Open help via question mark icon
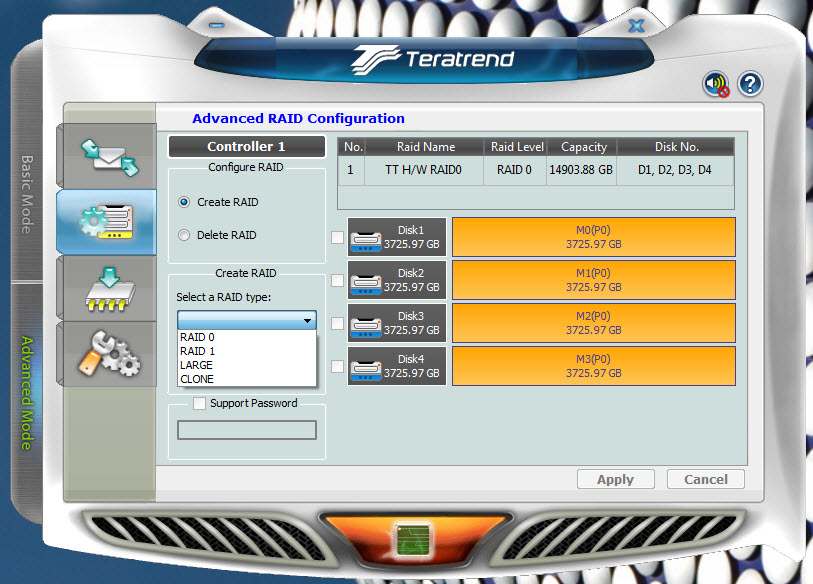The image size is (813, 584). (x=750, y=84)
